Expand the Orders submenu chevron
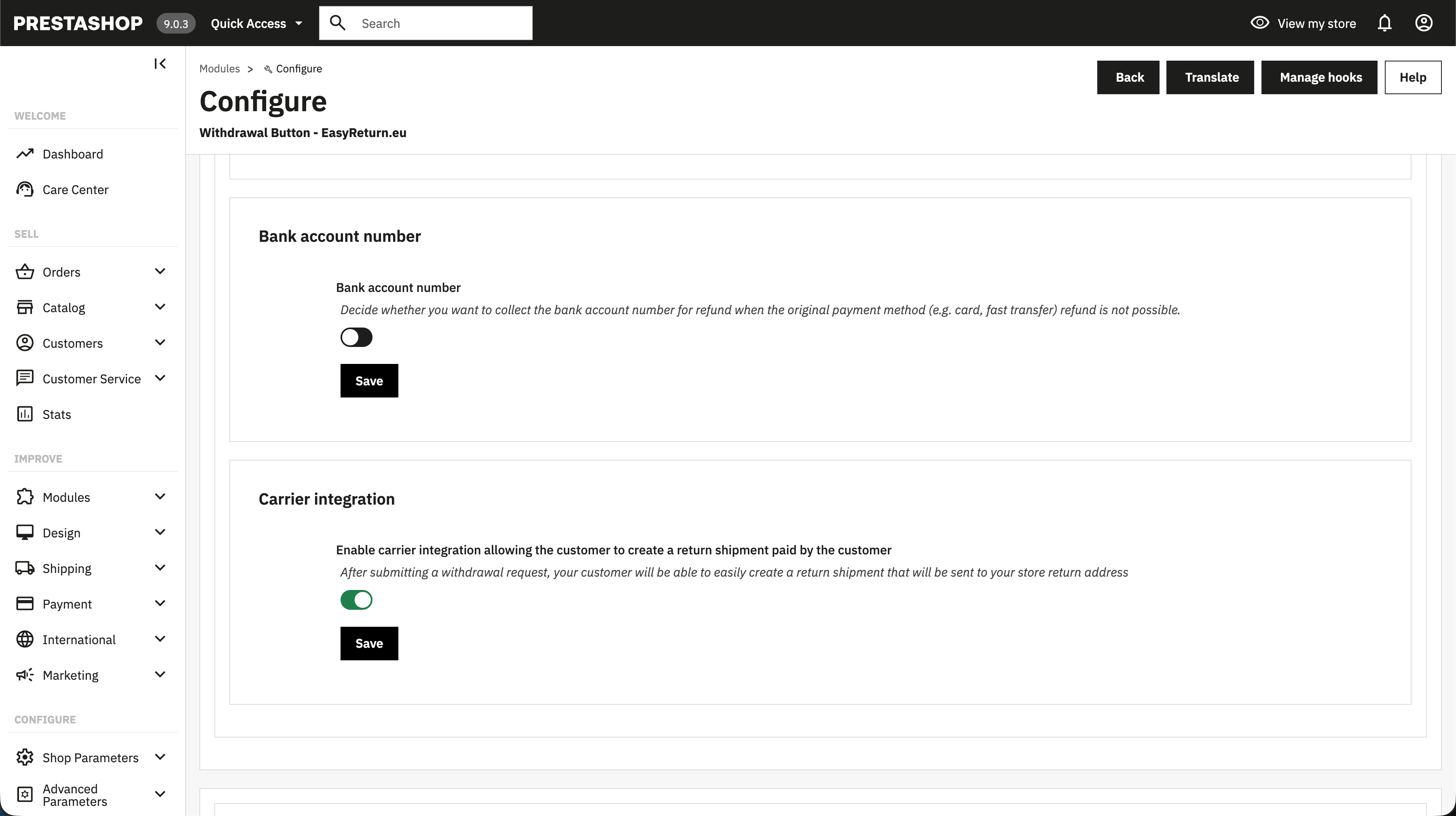The height and width of the screenshot is (816, 1456). 160,271
